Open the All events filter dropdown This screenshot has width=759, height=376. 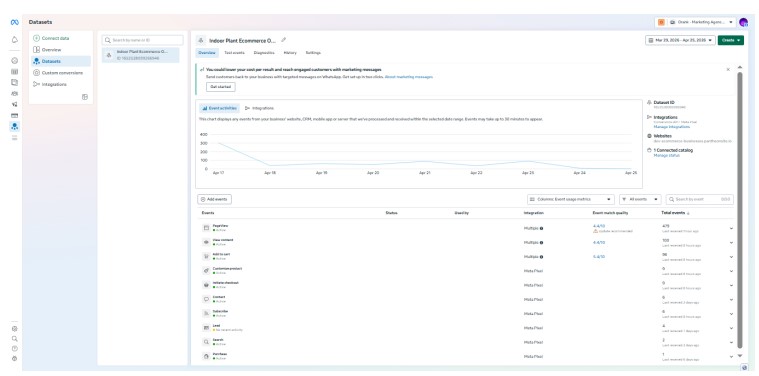click(x=640, y=199)
